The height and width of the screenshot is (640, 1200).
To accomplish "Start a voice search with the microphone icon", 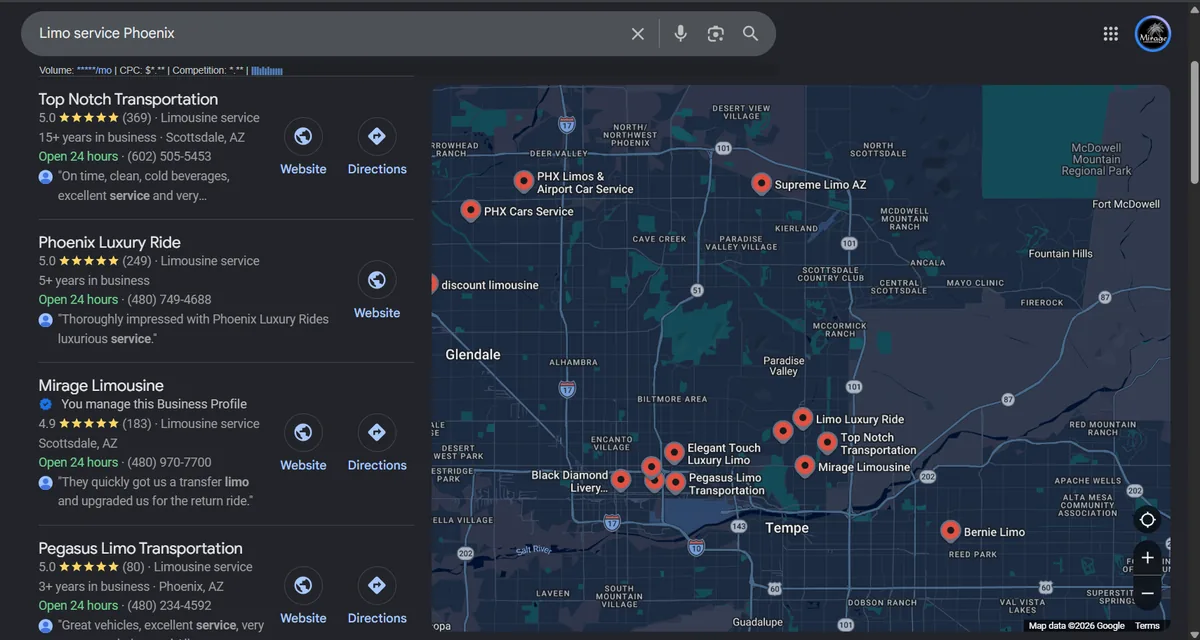I will 681,34.
